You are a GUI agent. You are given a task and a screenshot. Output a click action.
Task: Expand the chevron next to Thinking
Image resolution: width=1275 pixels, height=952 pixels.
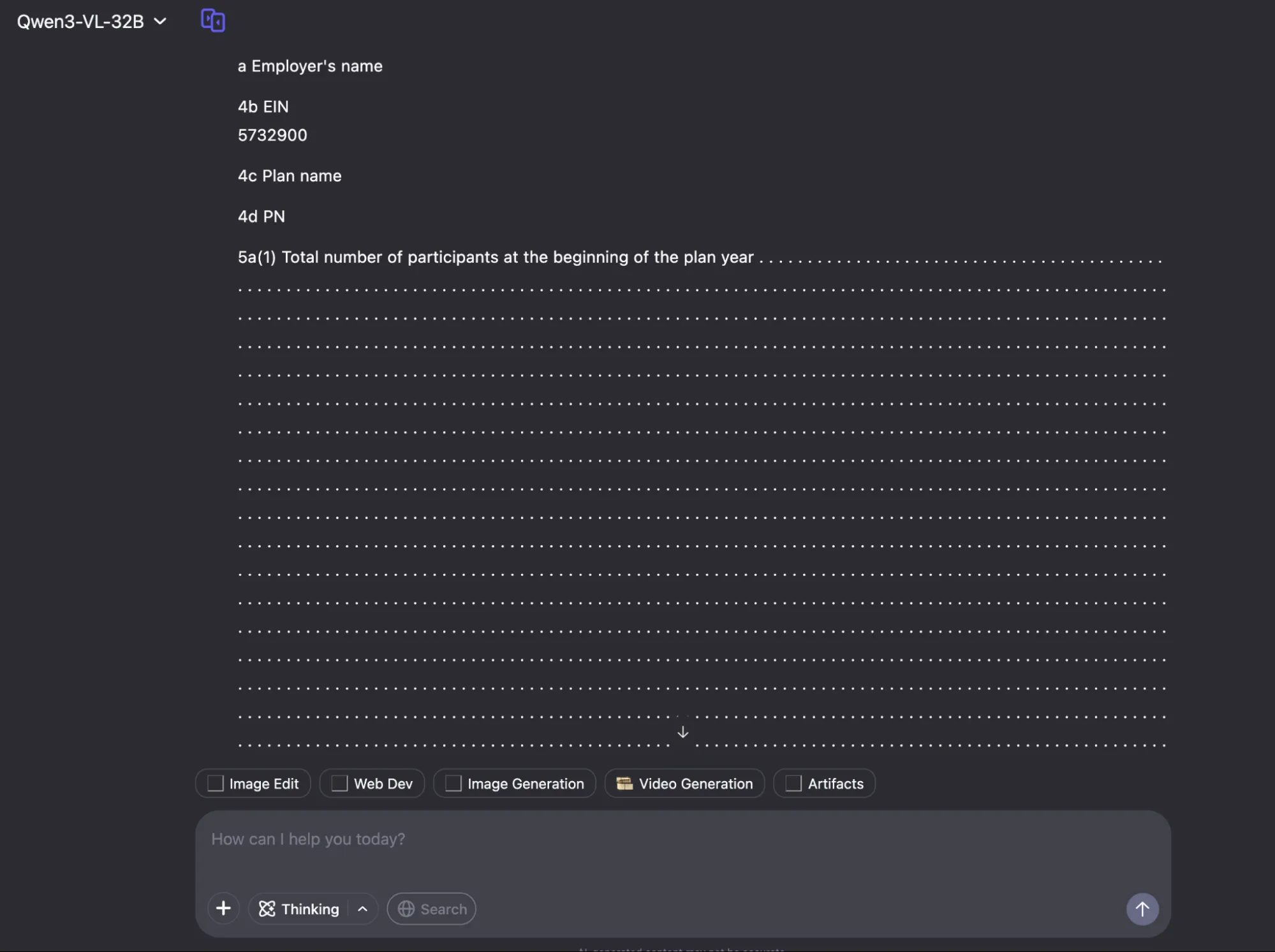362,909
